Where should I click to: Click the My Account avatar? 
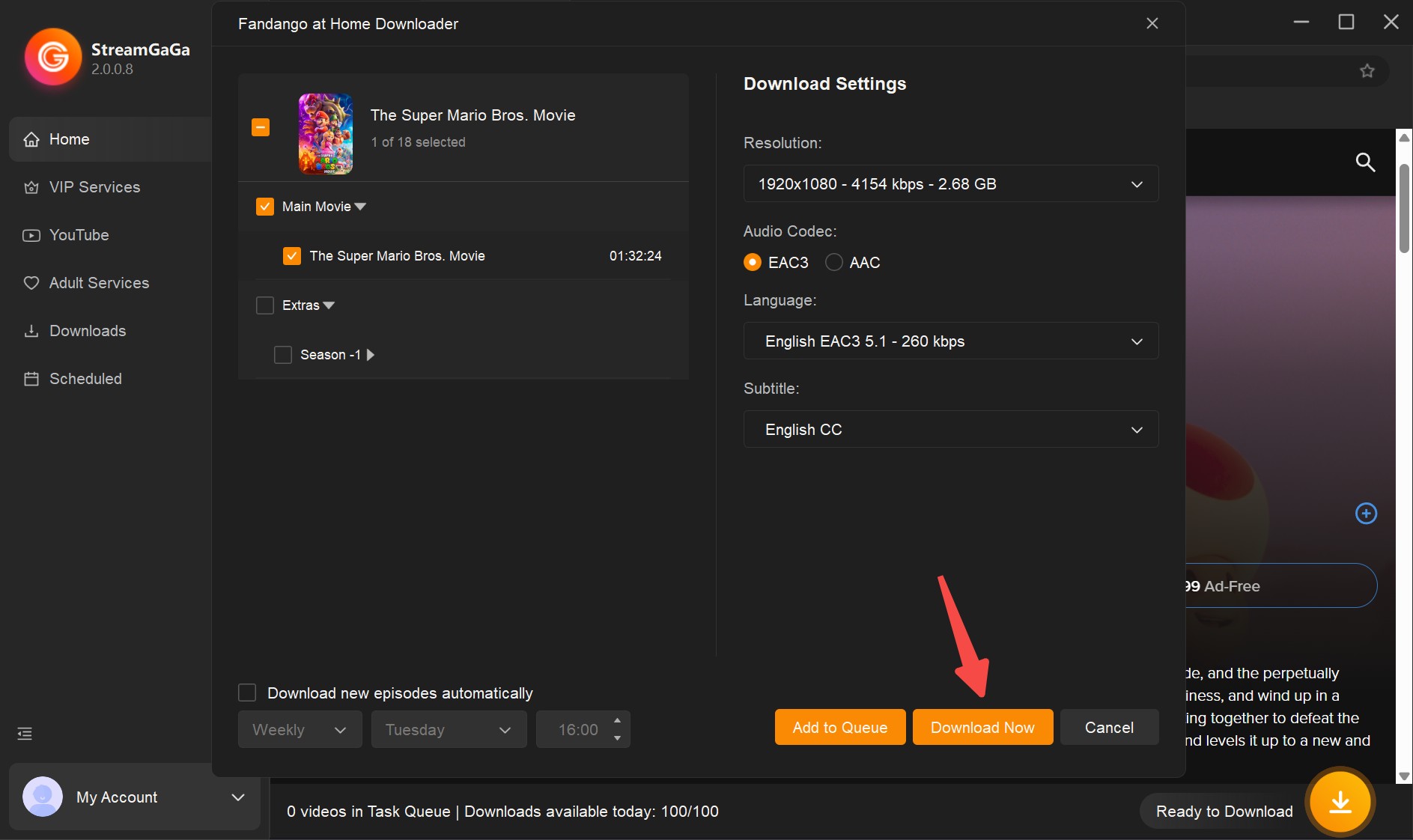coord(43,797)
